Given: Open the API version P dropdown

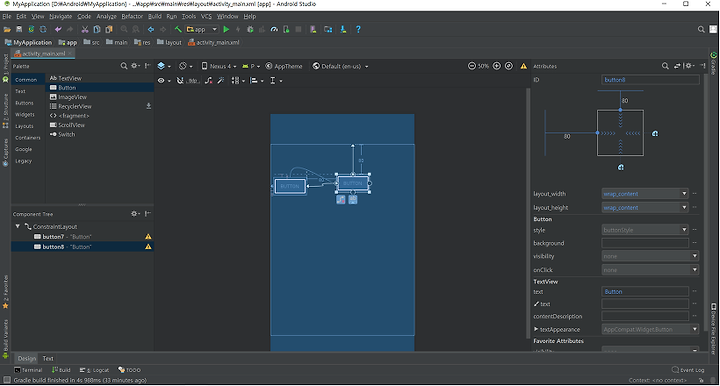Looking at the screenshot, I should point(251,66).
